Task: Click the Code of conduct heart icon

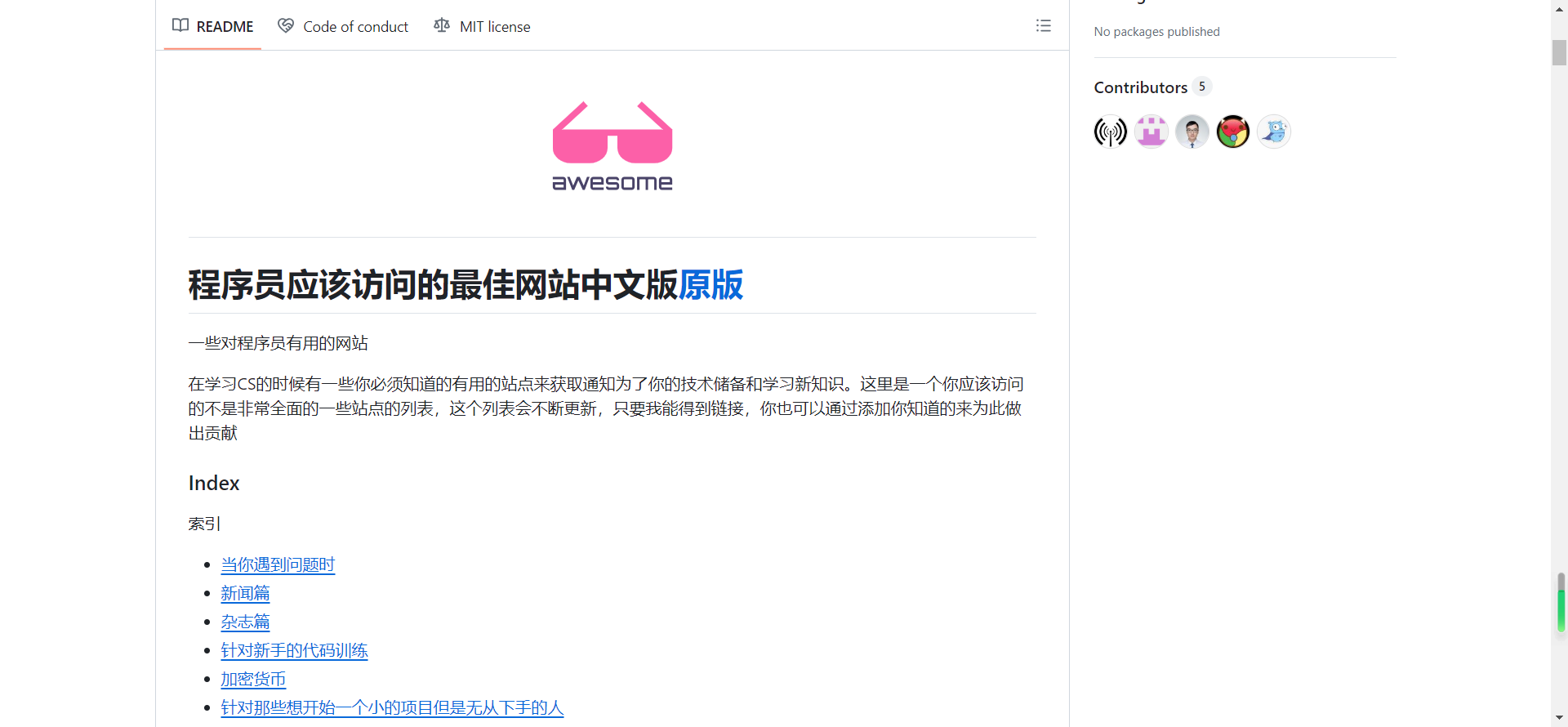Action: click(286, 25)
